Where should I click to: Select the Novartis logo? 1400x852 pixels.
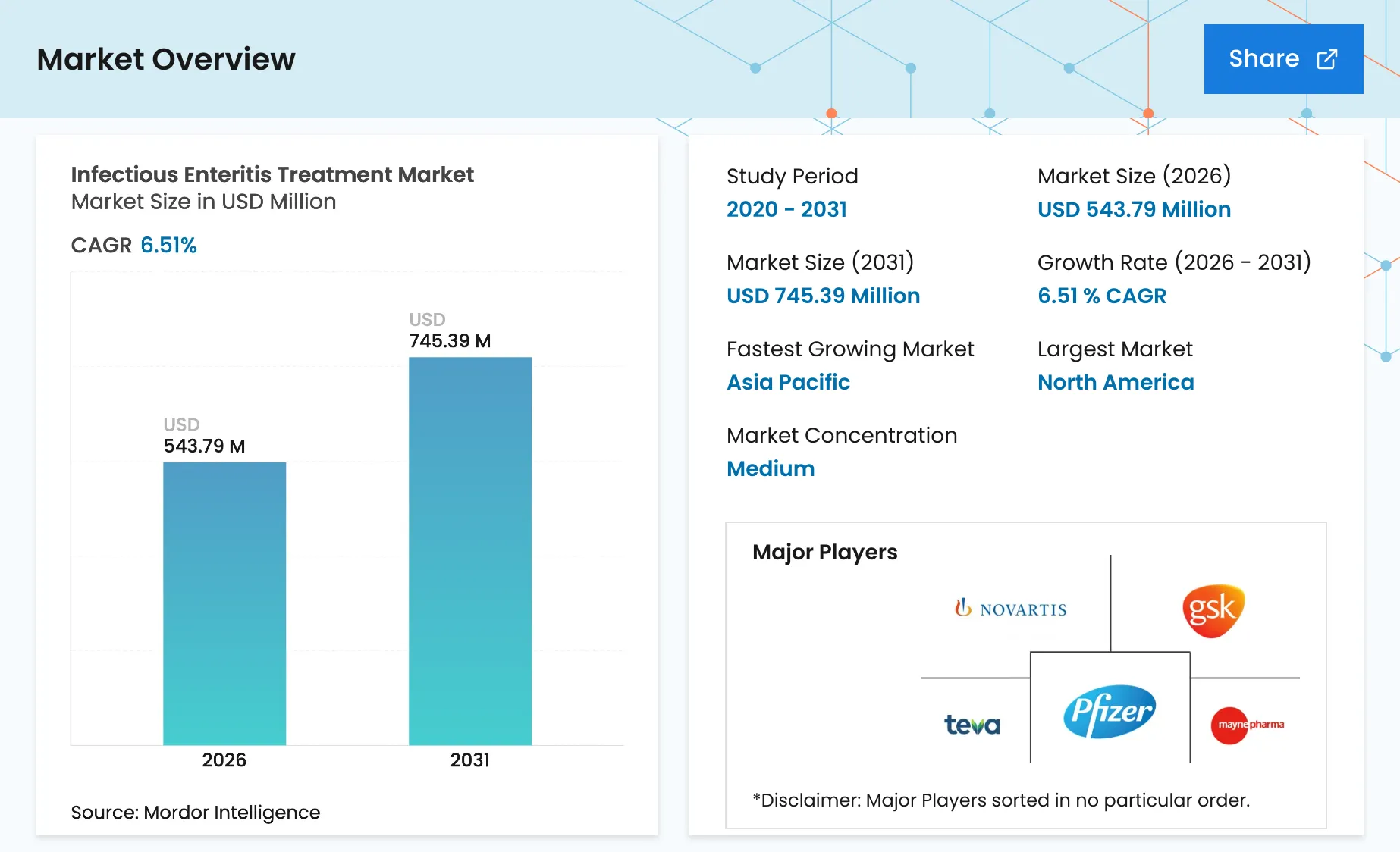1010,607
